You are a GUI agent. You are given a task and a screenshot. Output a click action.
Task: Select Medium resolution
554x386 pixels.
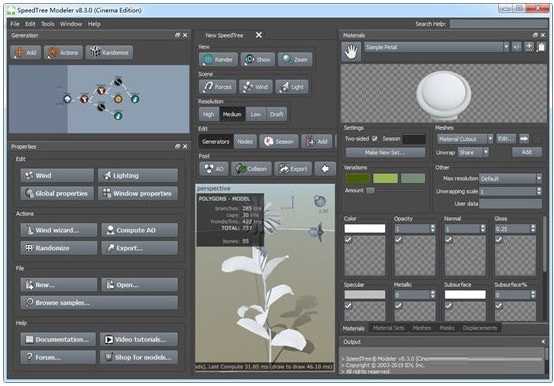point(232,114)
